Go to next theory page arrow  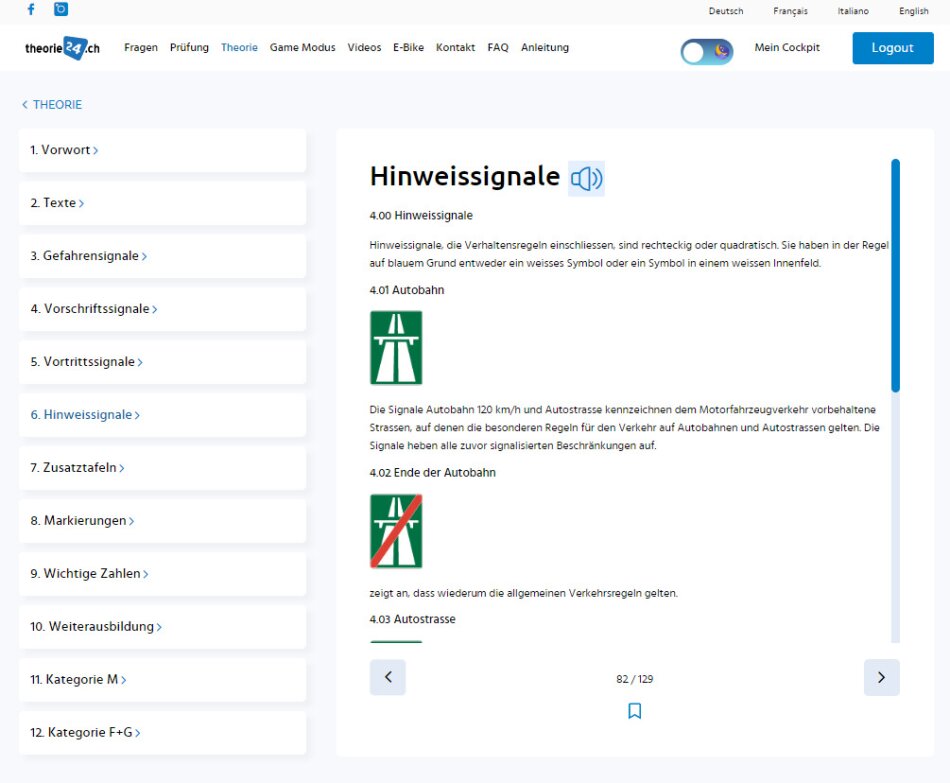(882, 677)
